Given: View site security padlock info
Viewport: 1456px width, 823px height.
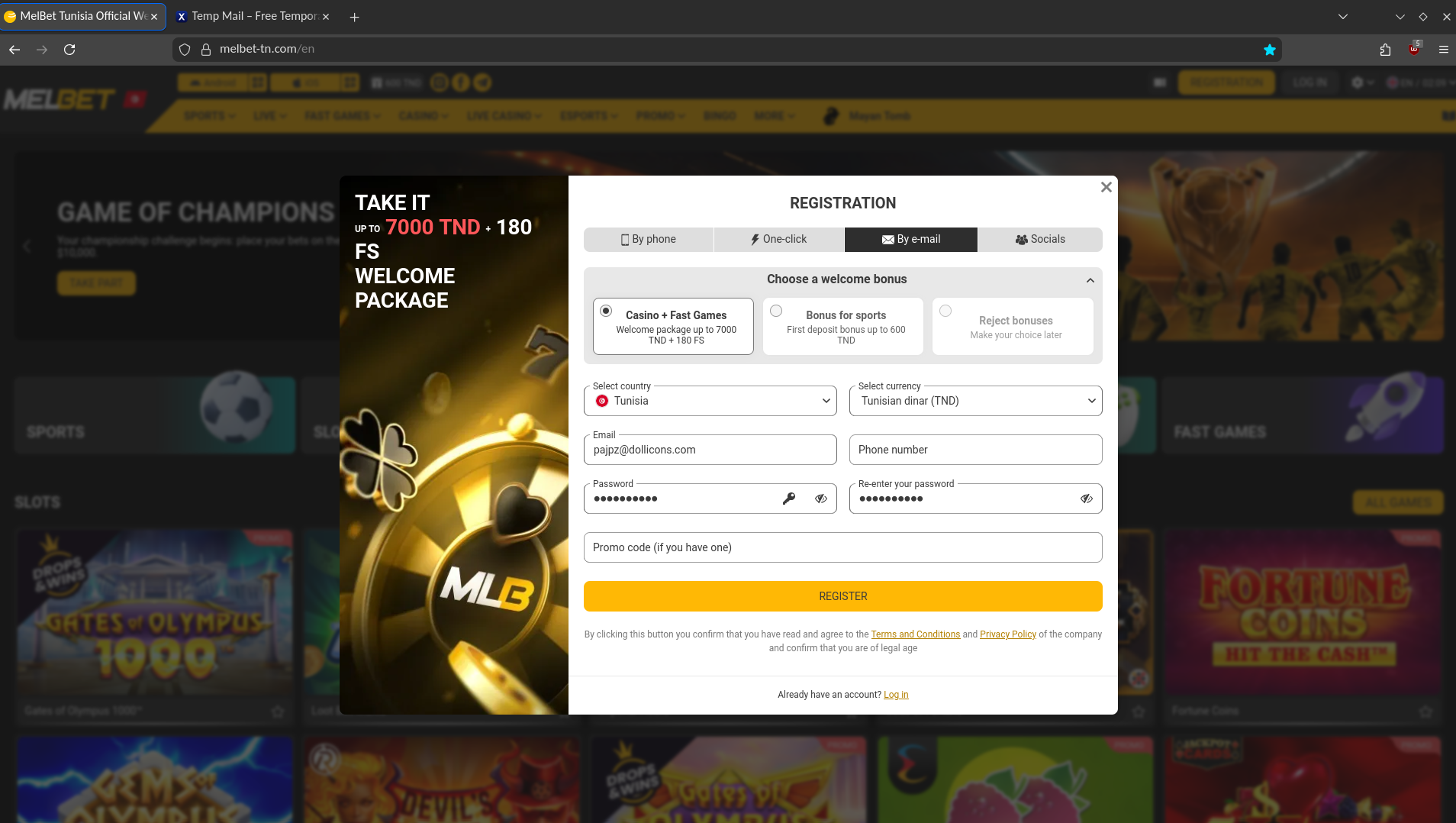Looking at the screenshot, I should pos(205,50).
